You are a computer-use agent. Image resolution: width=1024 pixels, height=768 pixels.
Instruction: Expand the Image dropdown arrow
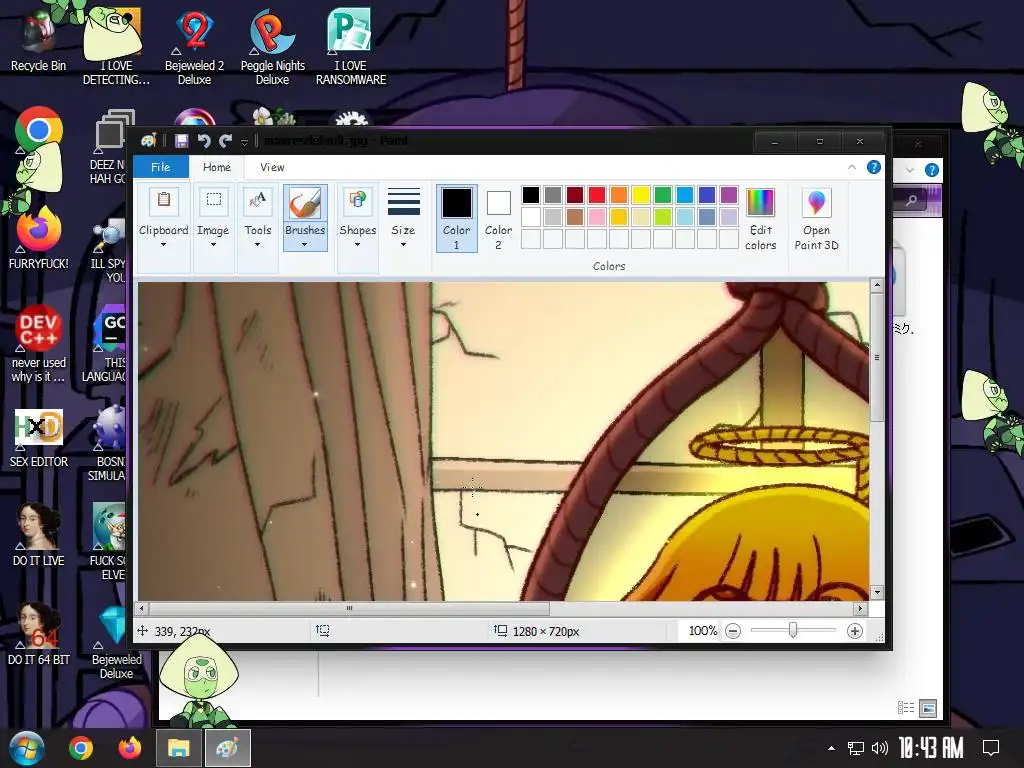[x=214, y=244]
